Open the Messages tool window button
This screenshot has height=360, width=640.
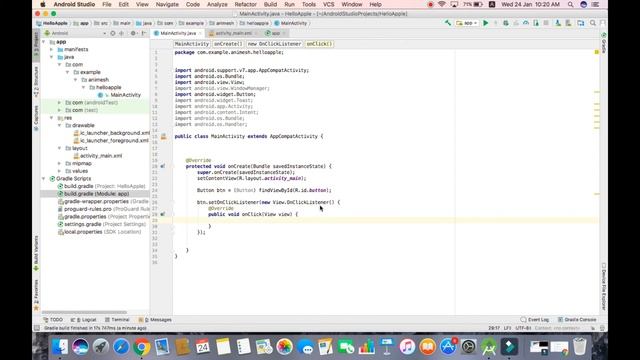[x=155, y=320]
